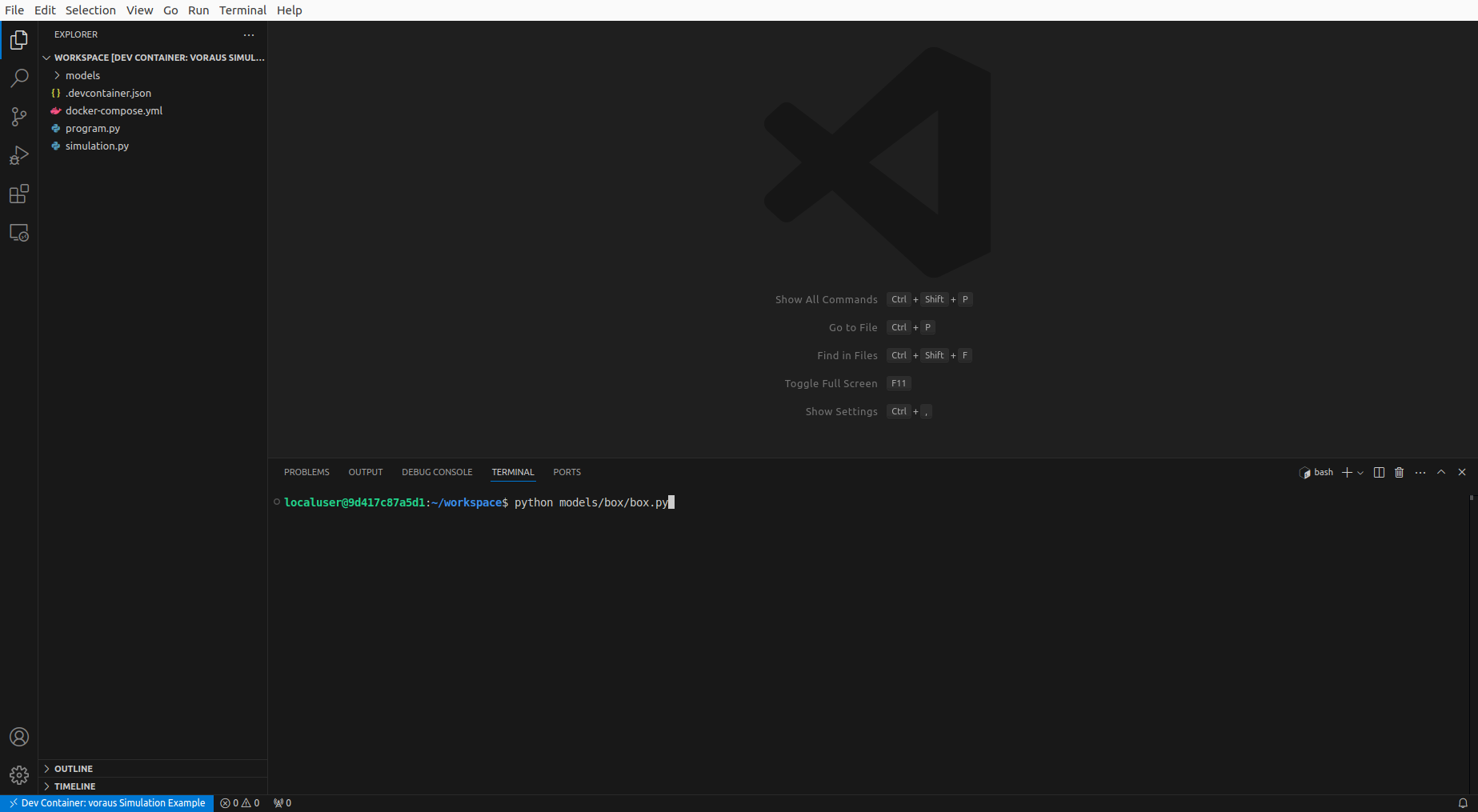This screenshot has width=1478, height=812.
Task: Open the notifications bell in status bar
Action: (x=1463, y=803)
